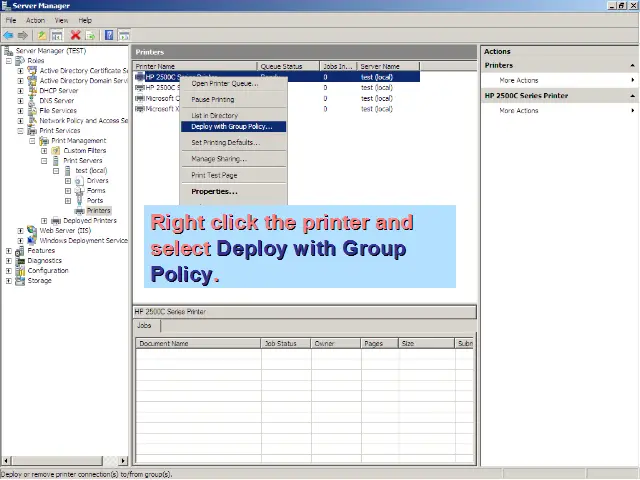Click left arrow of tree horizontal scrollbar
The image size is (640, 480).
(6, 461)
